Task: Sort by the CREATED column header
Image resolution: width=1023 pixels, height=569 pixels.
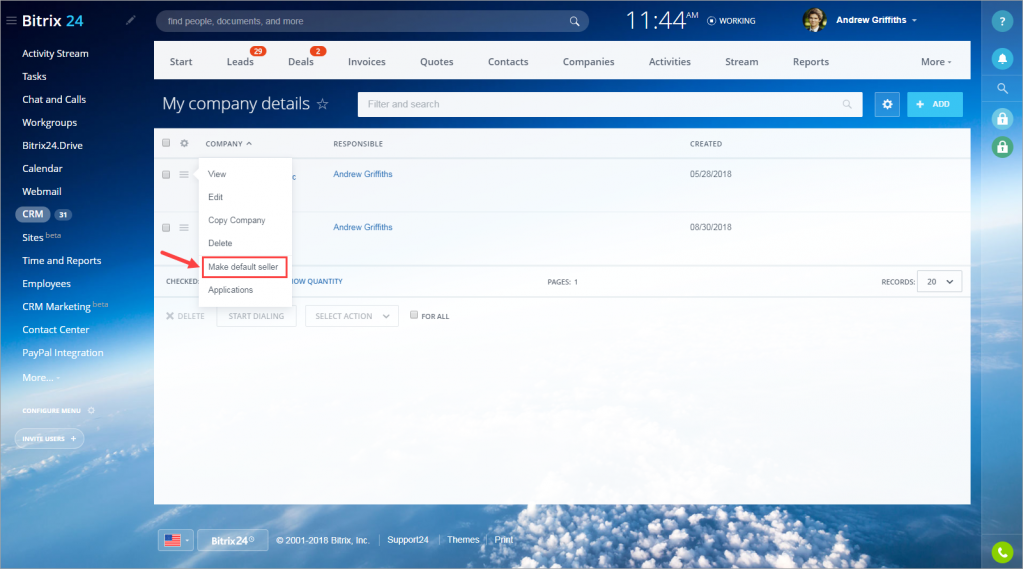Action: (x=706, y=144)
